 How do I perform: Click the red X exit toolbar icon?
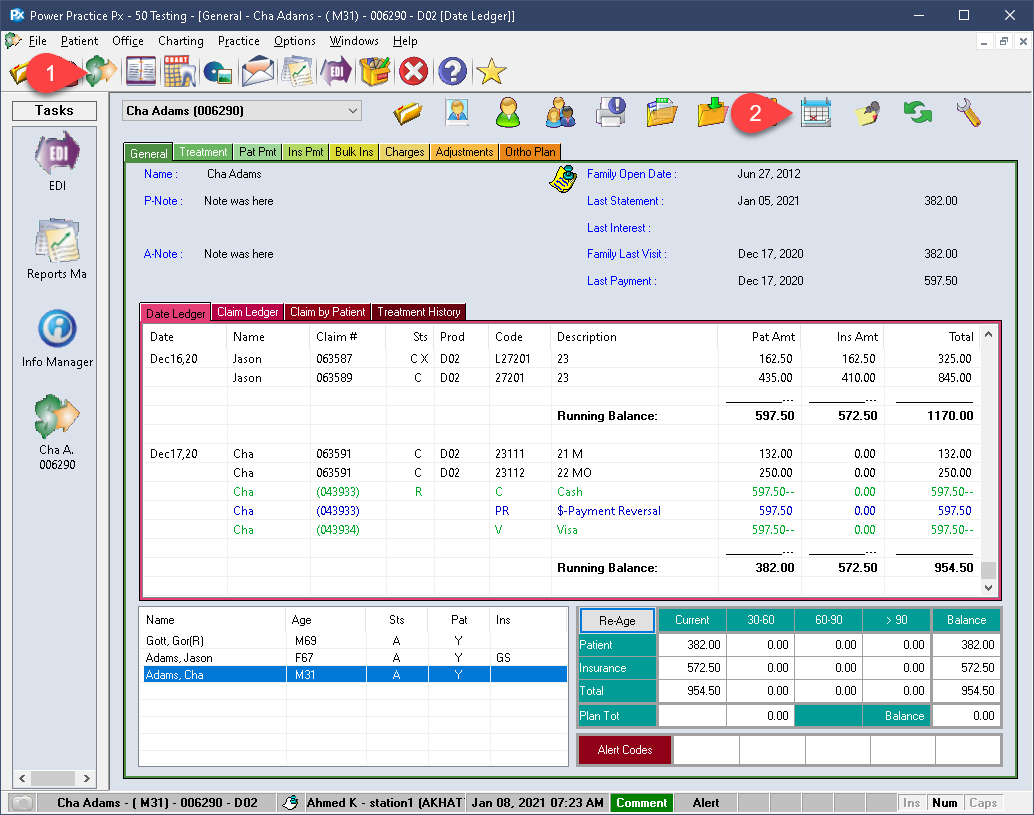[x=413, y=71]
